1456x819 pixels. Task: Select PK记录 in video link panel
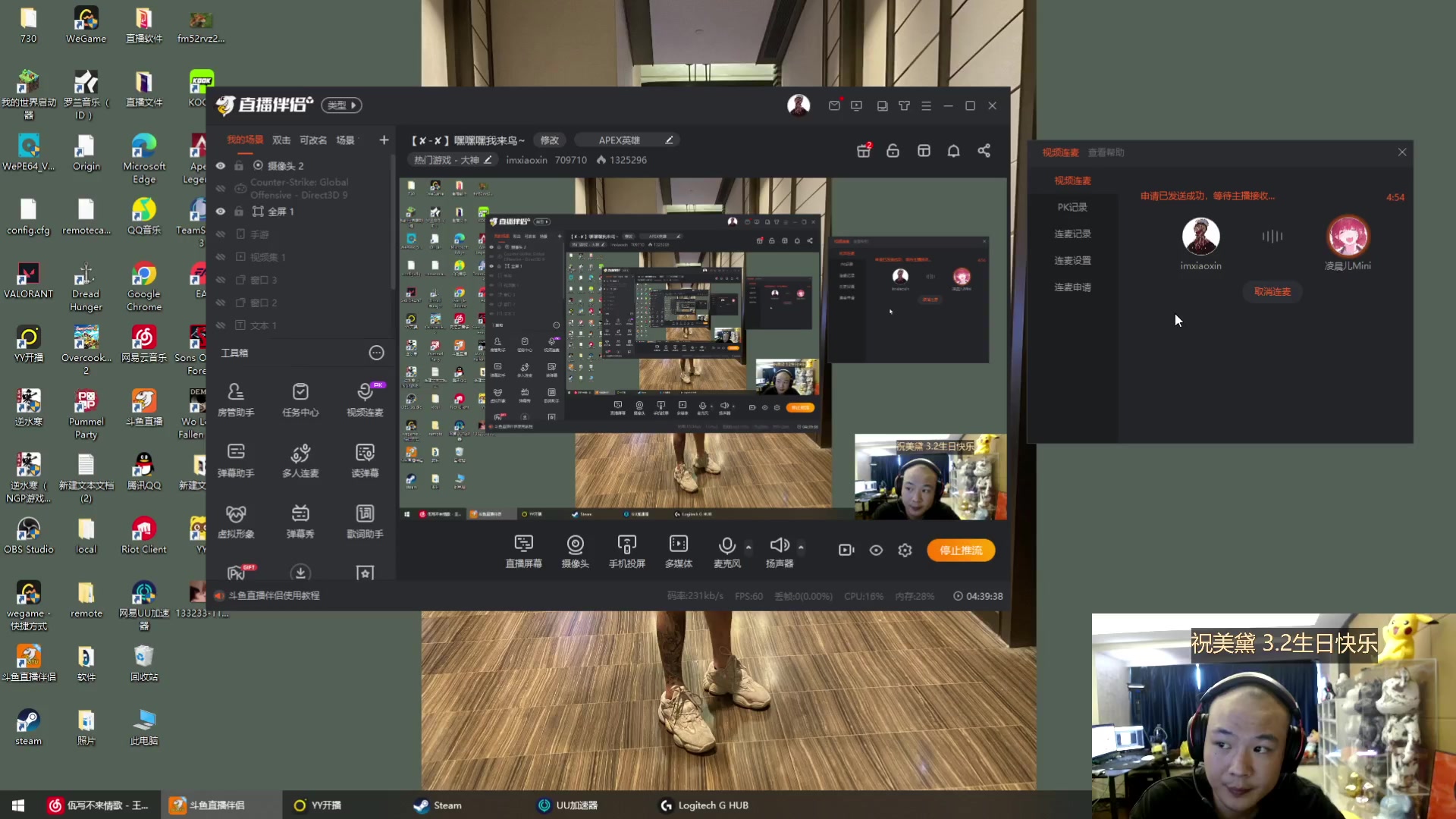click(1072, 207)
